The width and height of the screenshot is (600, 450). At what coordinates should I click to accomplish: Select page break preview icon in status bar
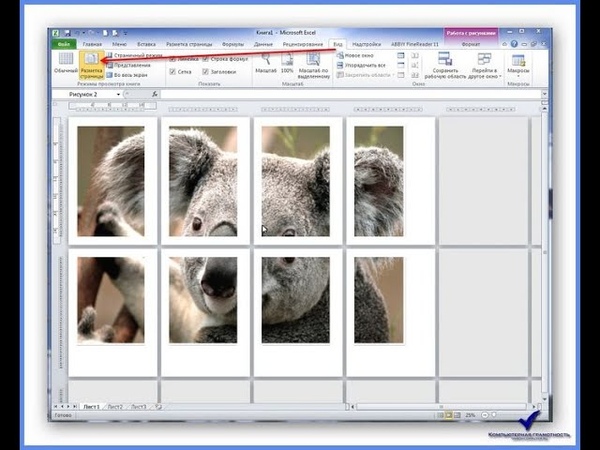click(x=457, y=415)
